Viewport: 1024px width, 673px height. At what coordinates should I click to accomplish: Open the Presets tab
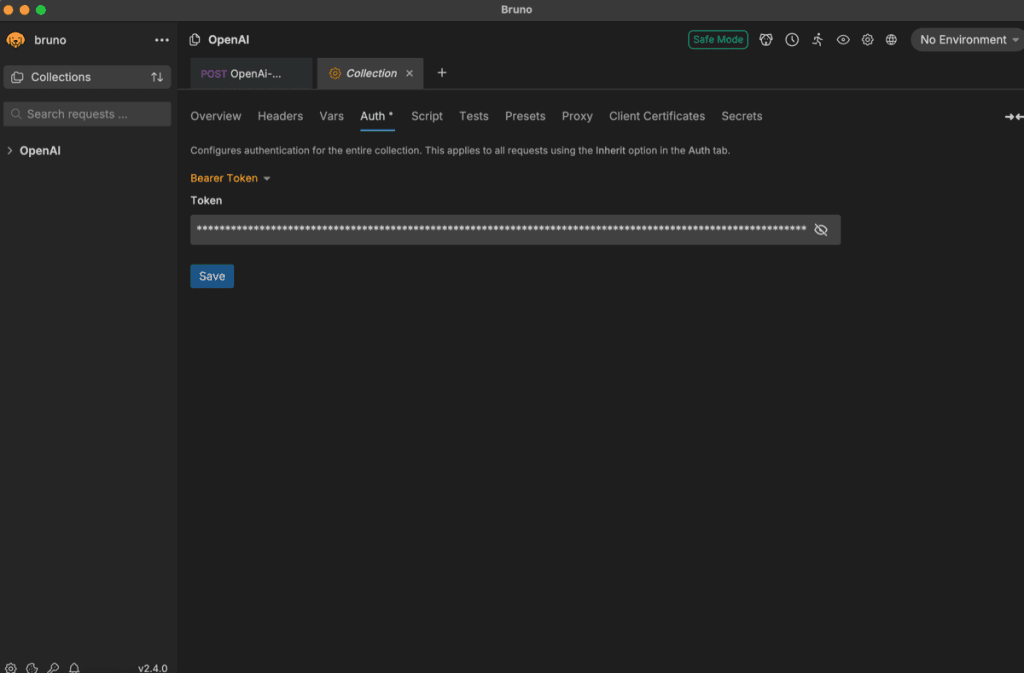coord(525,116)
